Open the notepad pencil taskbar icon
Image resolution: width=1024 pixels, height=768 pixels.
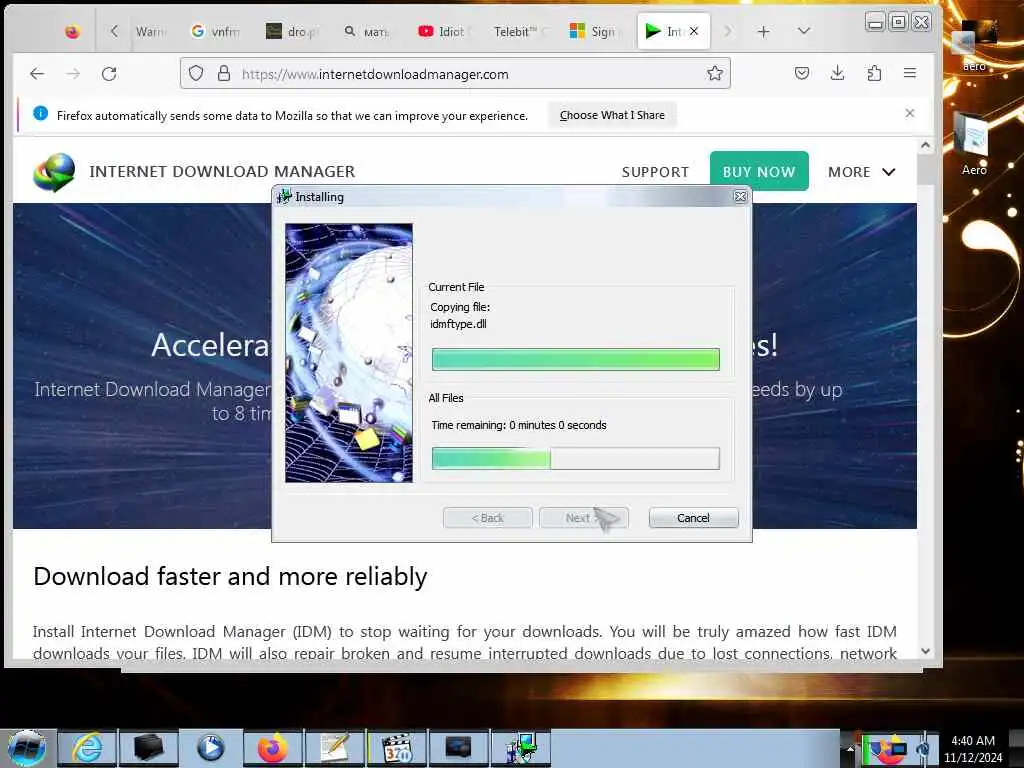(334, 748)
